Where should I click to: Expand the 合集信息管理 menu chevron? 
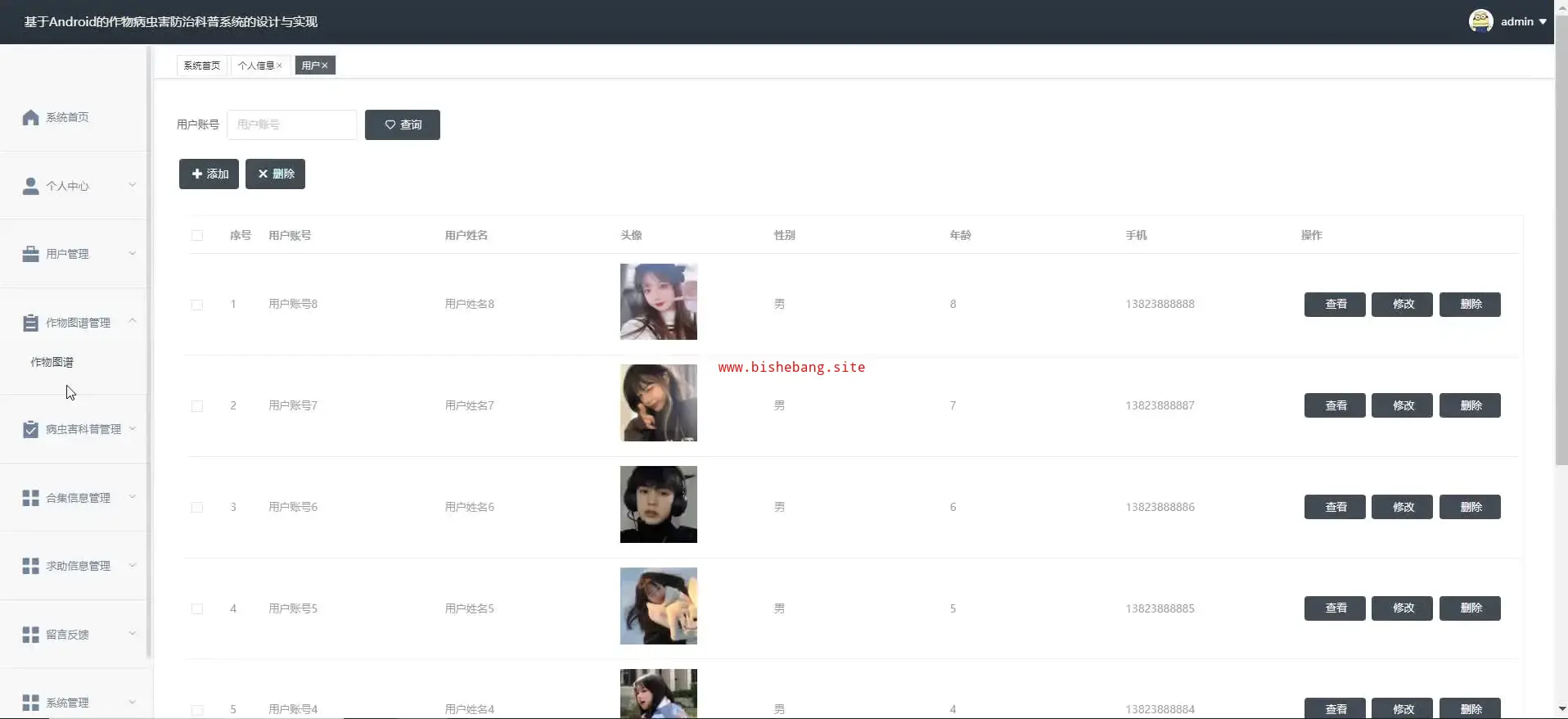133,497
